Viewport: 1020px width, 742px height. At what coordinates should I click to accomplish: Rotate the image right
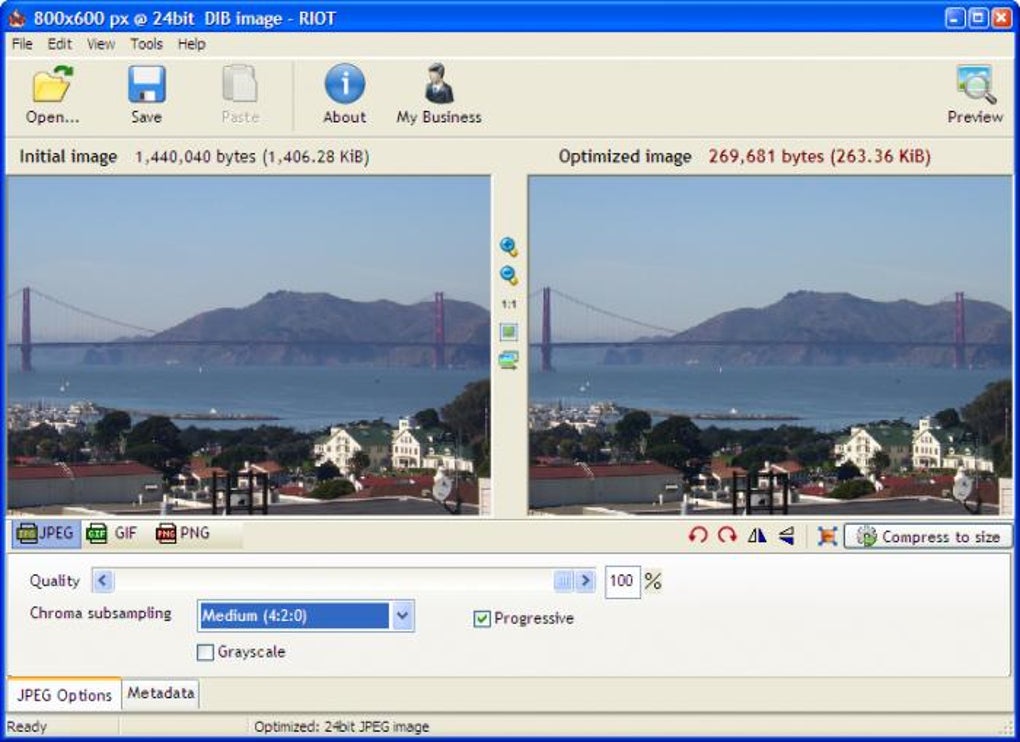tap(728, 536)
